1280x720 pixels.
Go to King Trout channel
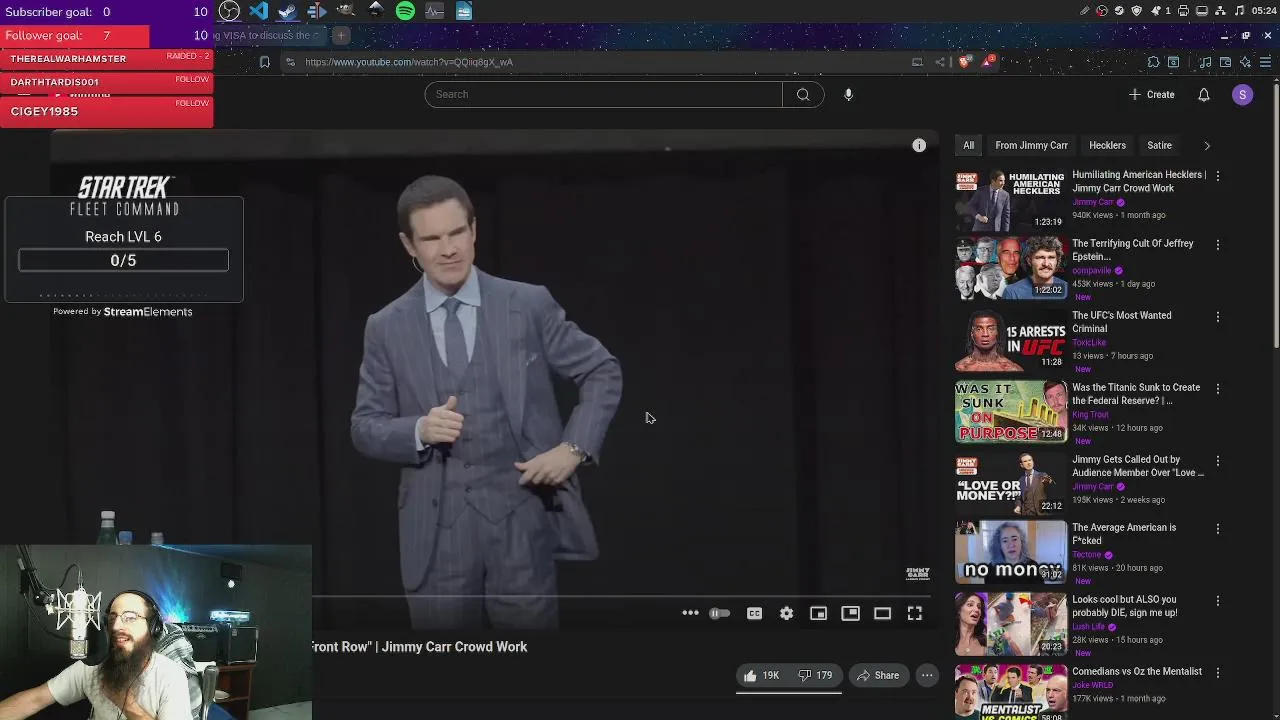click(x=1090, y=414)
